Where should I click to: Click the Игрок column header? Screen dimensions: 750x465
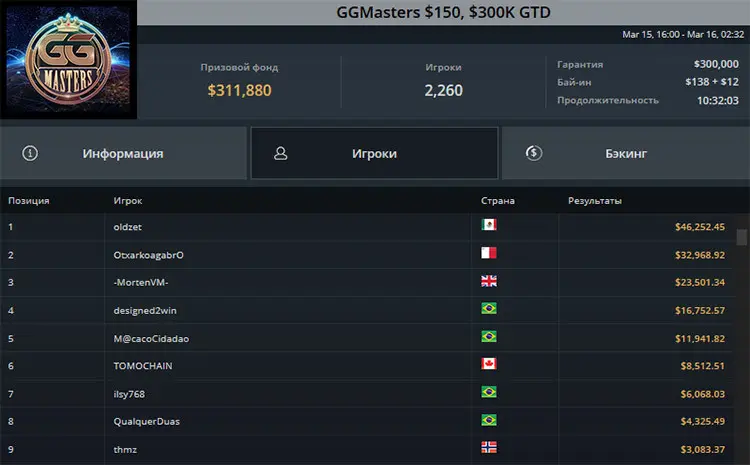coord(128,200)
